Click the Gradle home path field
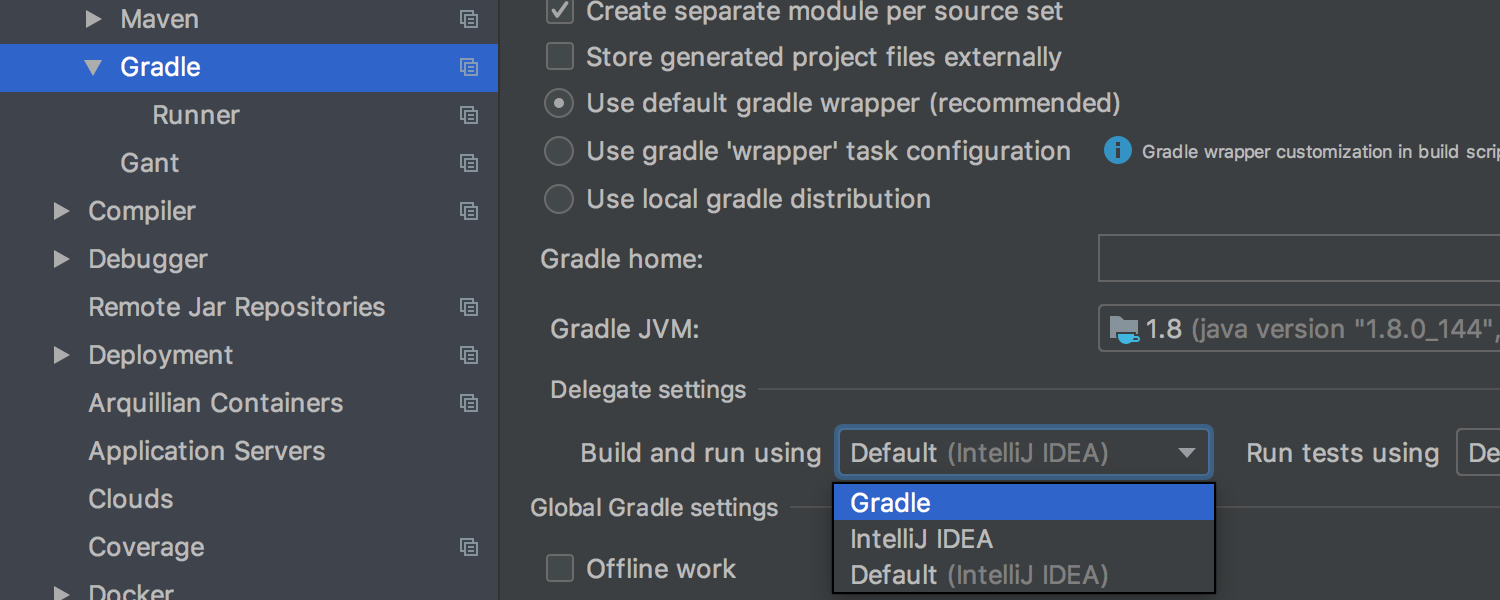The height and width of the screenshot is (600, 1500). [x=1300, y=259]
